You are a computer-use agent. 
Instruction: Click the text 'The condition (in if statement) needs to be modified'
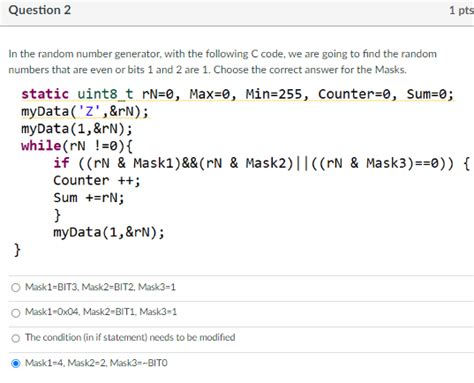pyautogui.click(x=130, y=337)
